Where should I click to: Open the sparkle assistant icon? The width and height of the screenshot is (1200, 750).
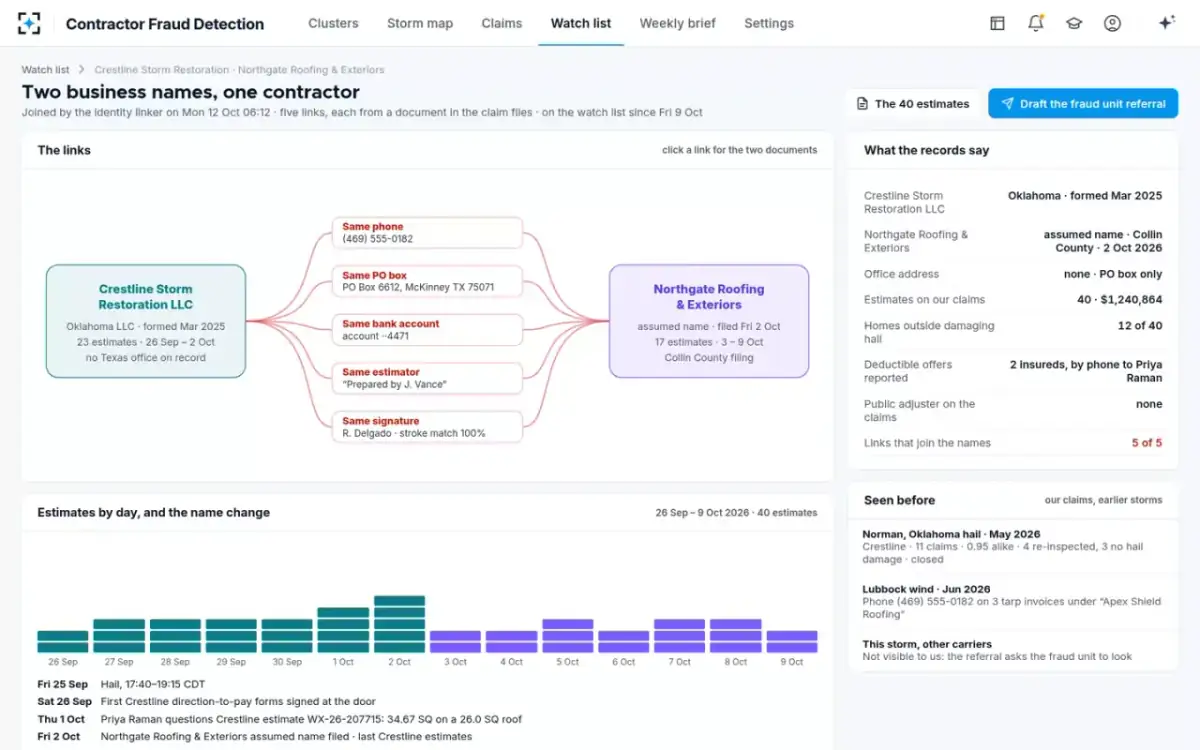pyautogui.click(x=1166, y=23)
